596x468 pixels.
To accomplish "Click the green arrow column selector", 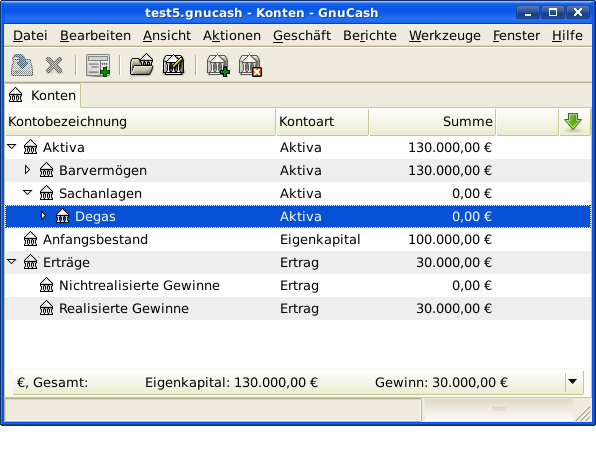I will (573, 122).
